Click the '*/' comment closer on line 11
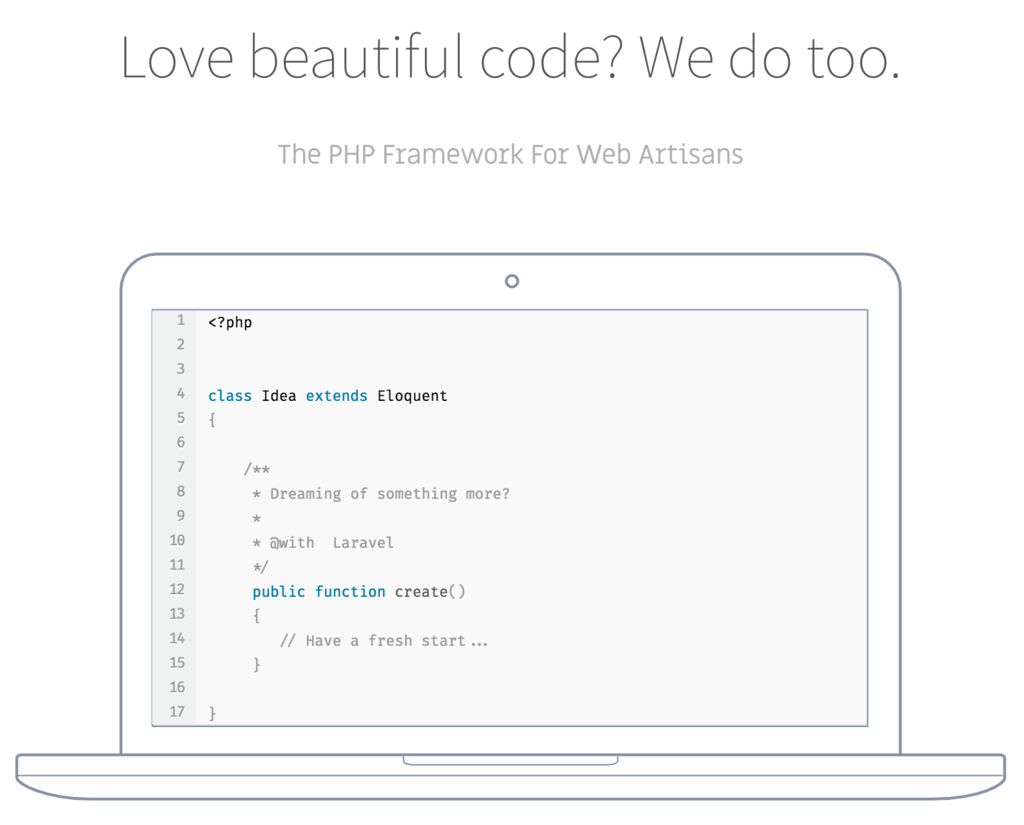Image resolution: width=1024 pixels, height=825 pixels. tap(261, 567)
